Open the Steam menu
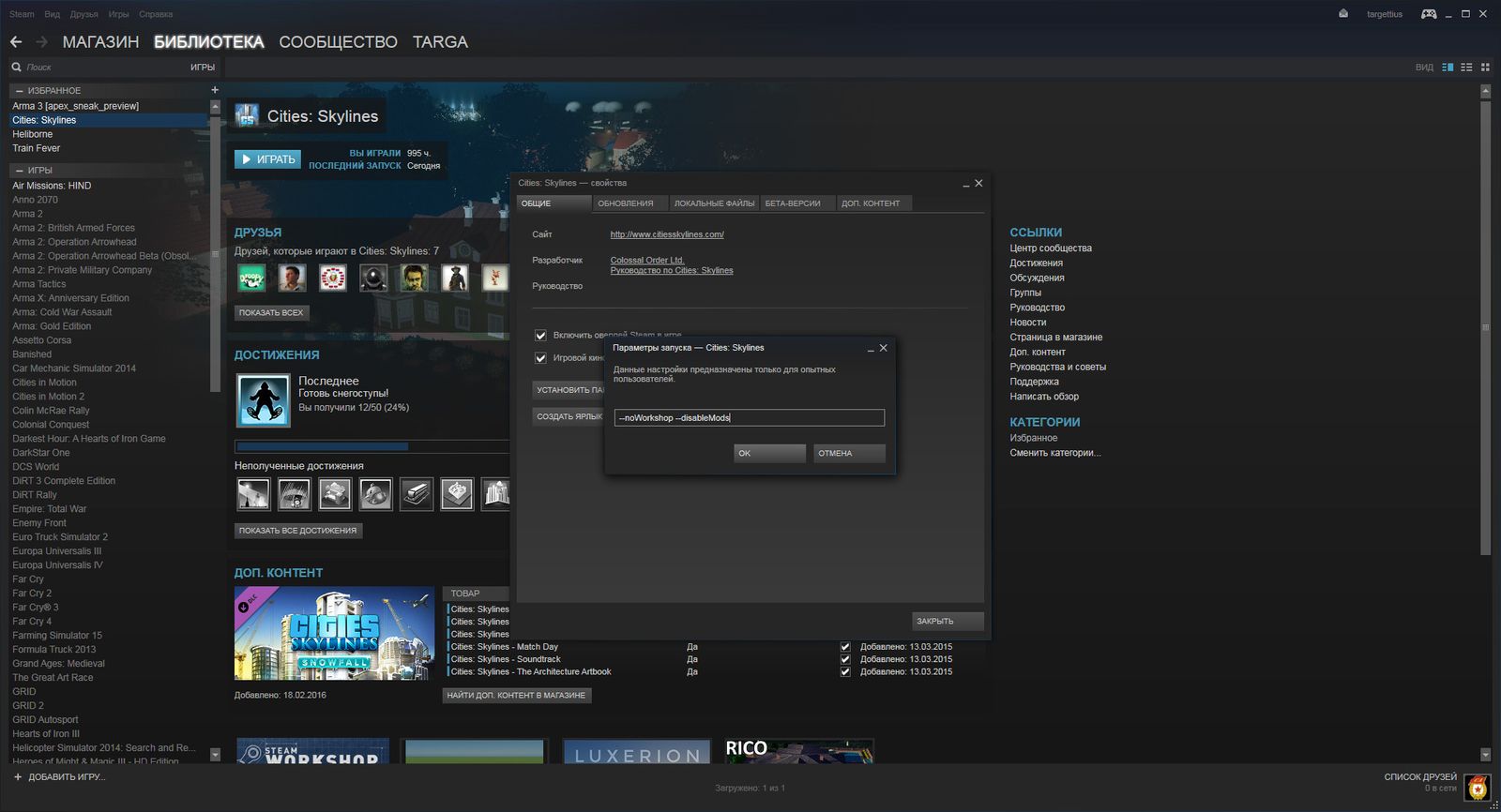This screenshot has width=1501, height=812. pyautogui.click(x=22, y=14)
